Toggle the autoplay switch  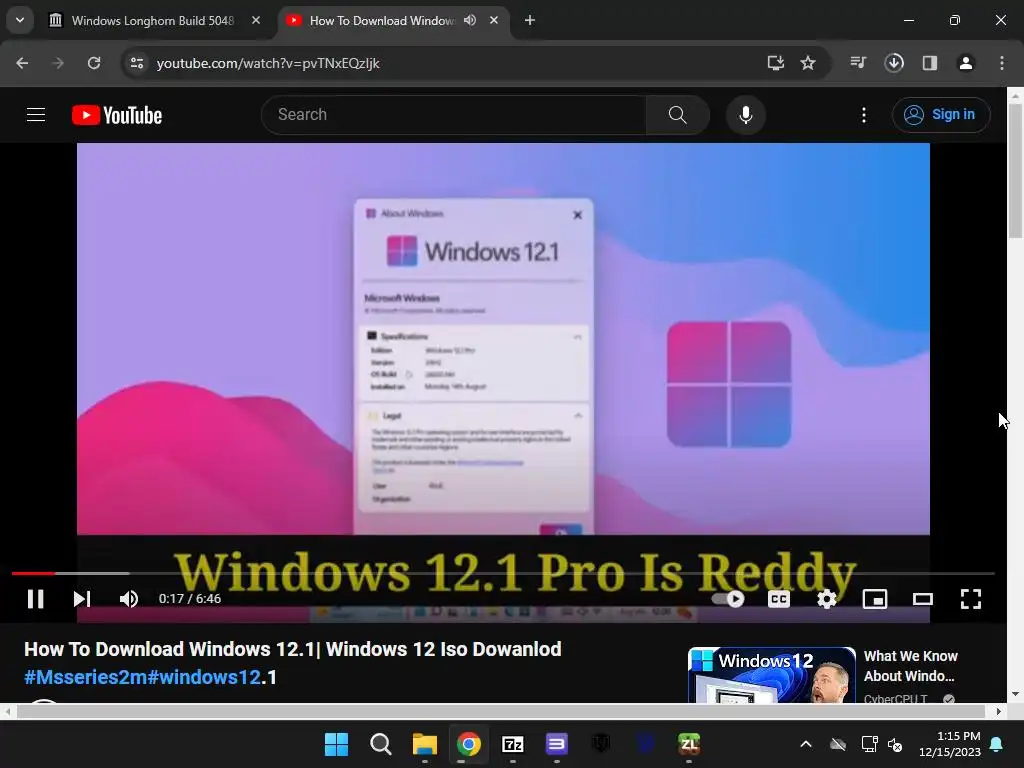coord(728,599)
